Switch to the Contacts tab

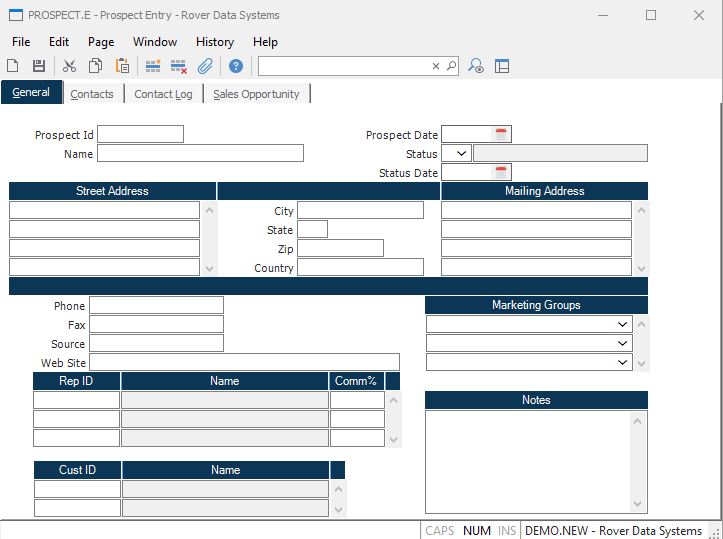(x=92, y=94)
